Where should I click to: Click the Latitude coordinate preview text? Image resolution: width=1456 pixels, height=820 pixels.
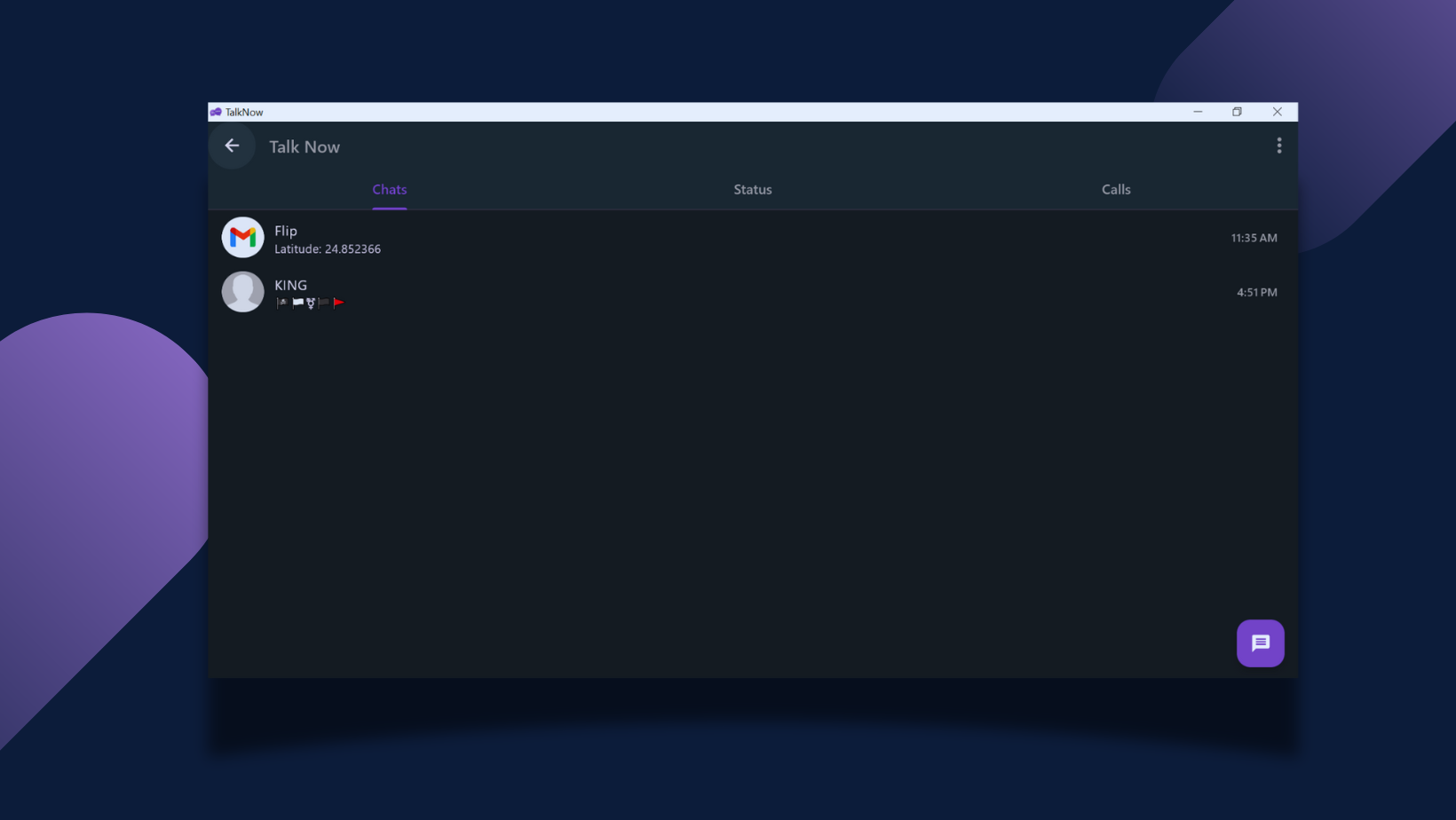pyautogui.click(x=328, y=249)
